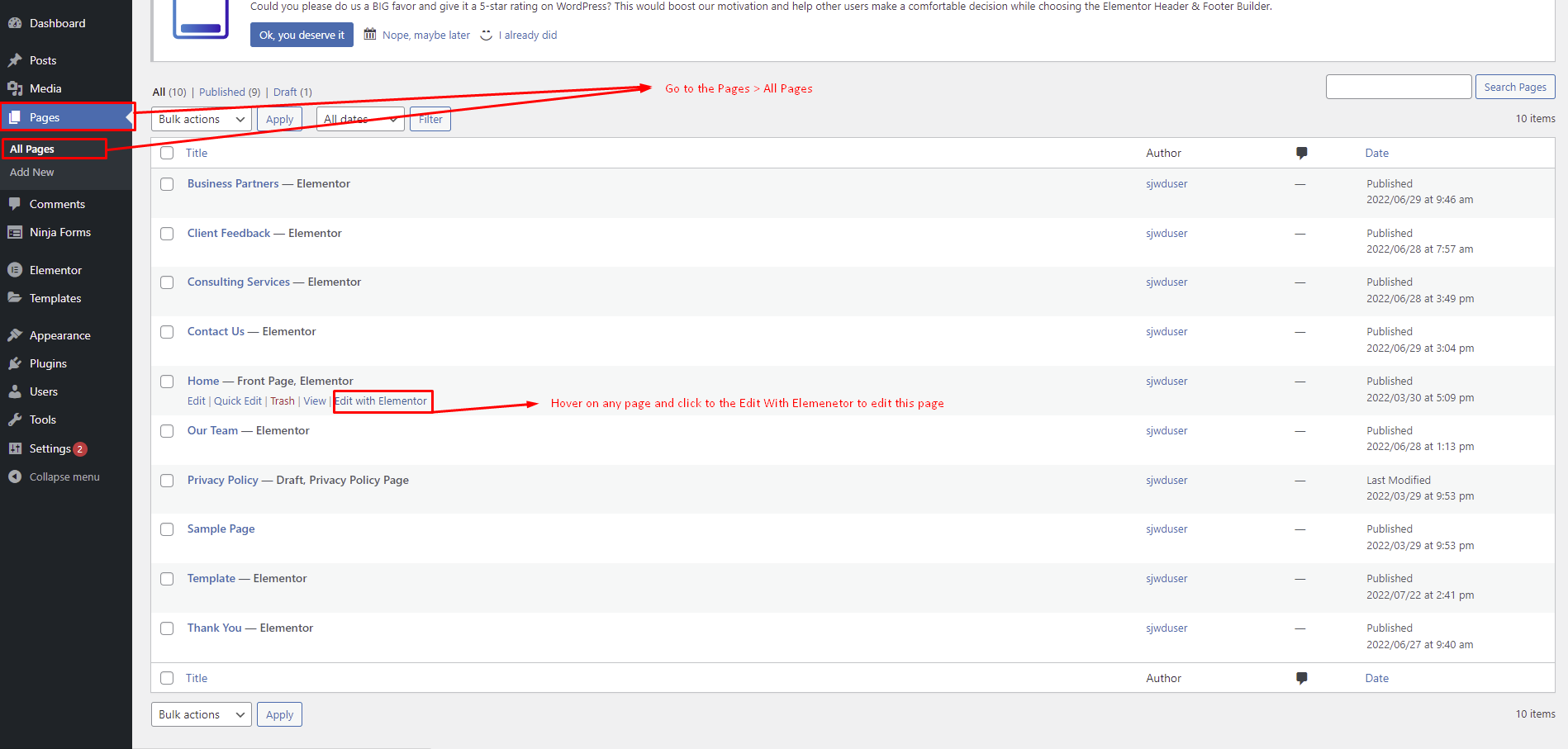Image resolution: width=1568 pixels, height=749 pixels.
Task: Open the bottom Bulk actions dropdown
Action: point(202,714)
